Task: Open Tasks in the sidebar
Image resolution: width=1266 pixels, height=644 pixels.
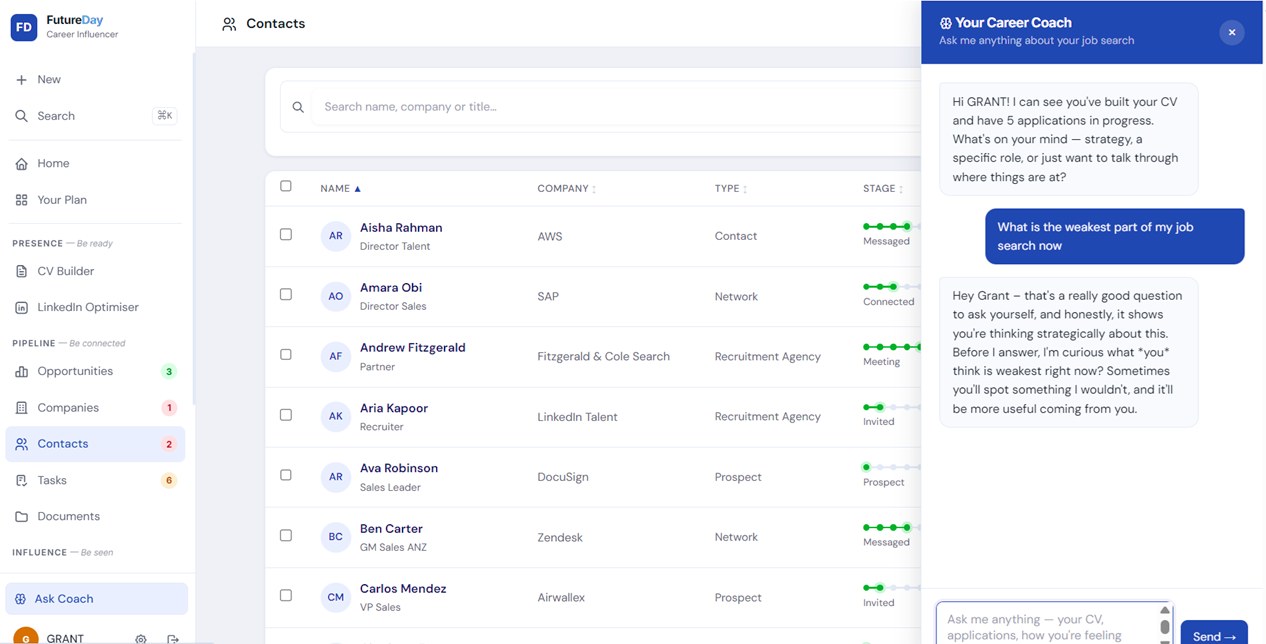Action: coord(96,481)
